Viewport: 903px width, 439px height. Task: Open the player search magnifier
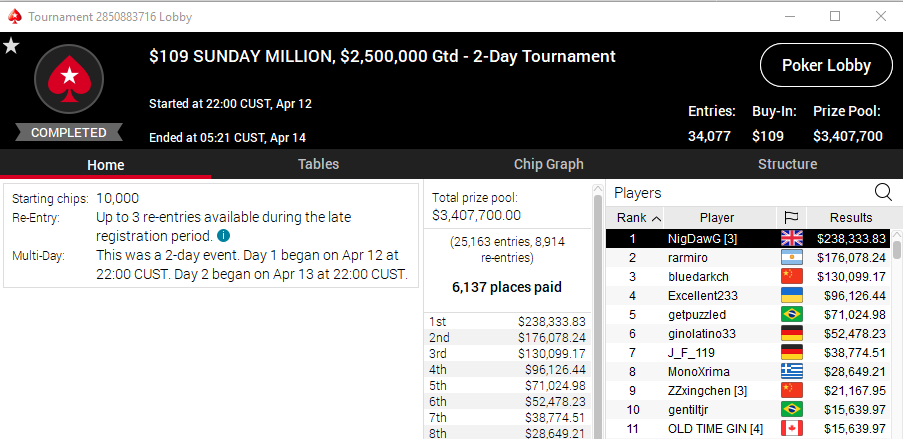click(883, 192)
